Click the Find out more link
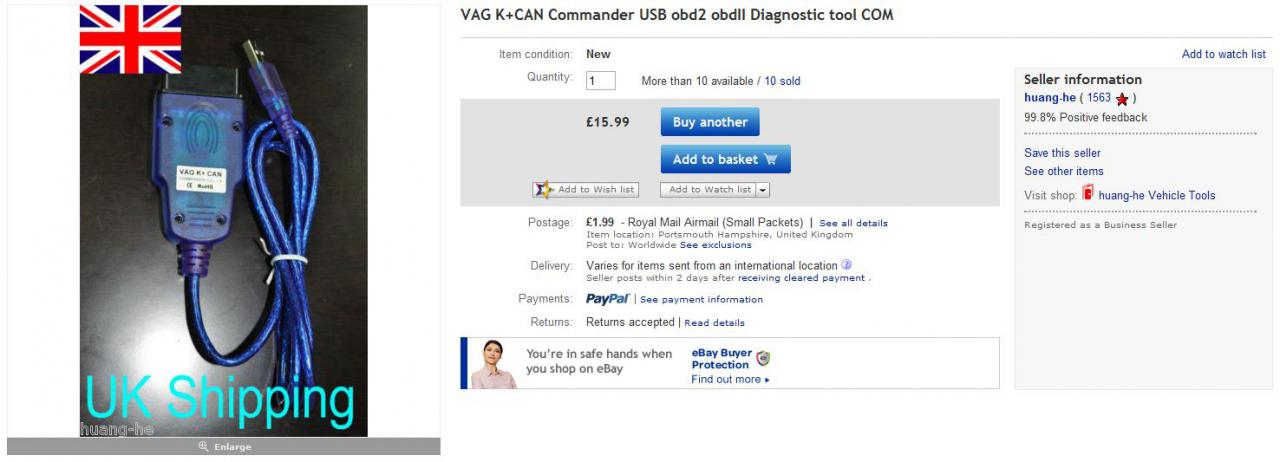The image size is (1280, 462). (x=730, y=380)
